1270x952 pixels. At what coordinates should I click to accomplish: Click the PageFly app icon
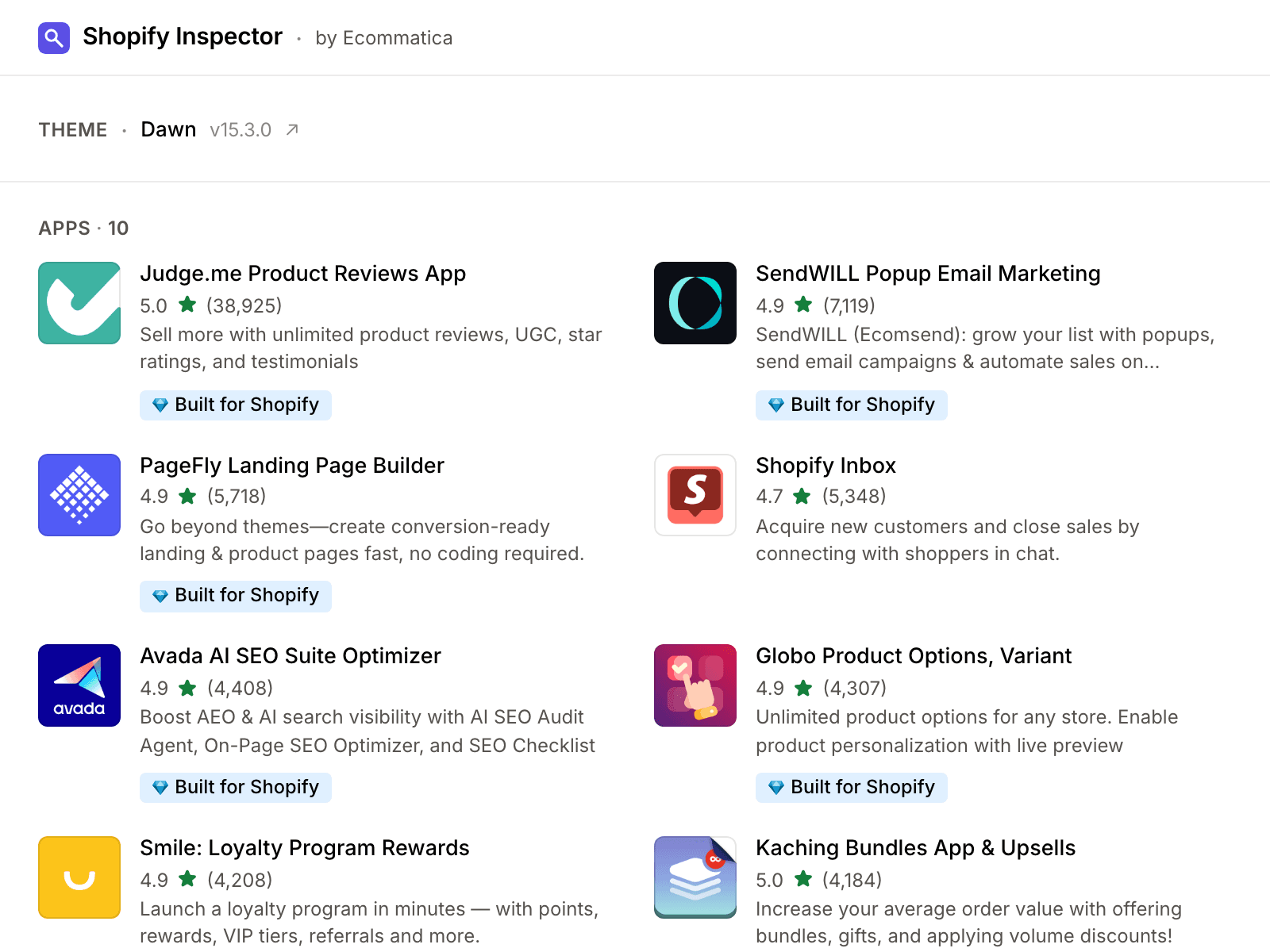point(79,495)
